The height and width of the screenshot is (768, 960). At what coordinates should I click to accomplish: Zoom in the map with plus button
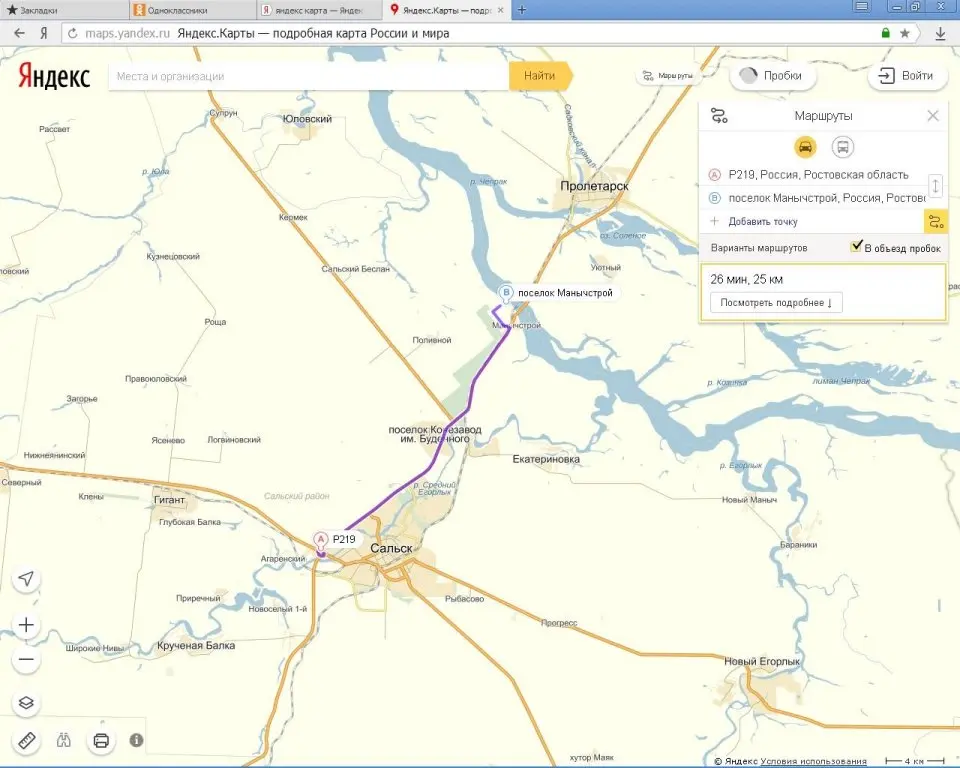click(26, 625)
